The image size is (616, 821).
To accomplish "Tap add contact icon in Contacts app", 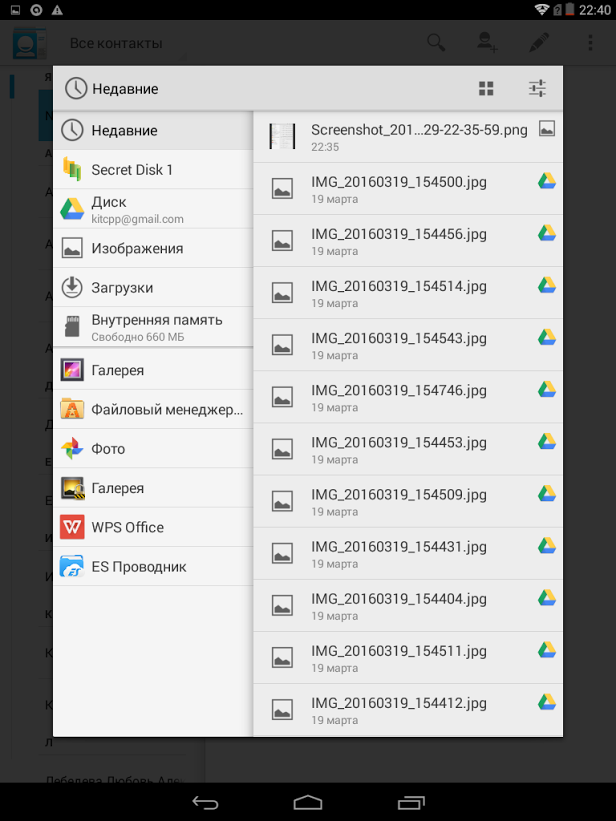I will (487, 42).
